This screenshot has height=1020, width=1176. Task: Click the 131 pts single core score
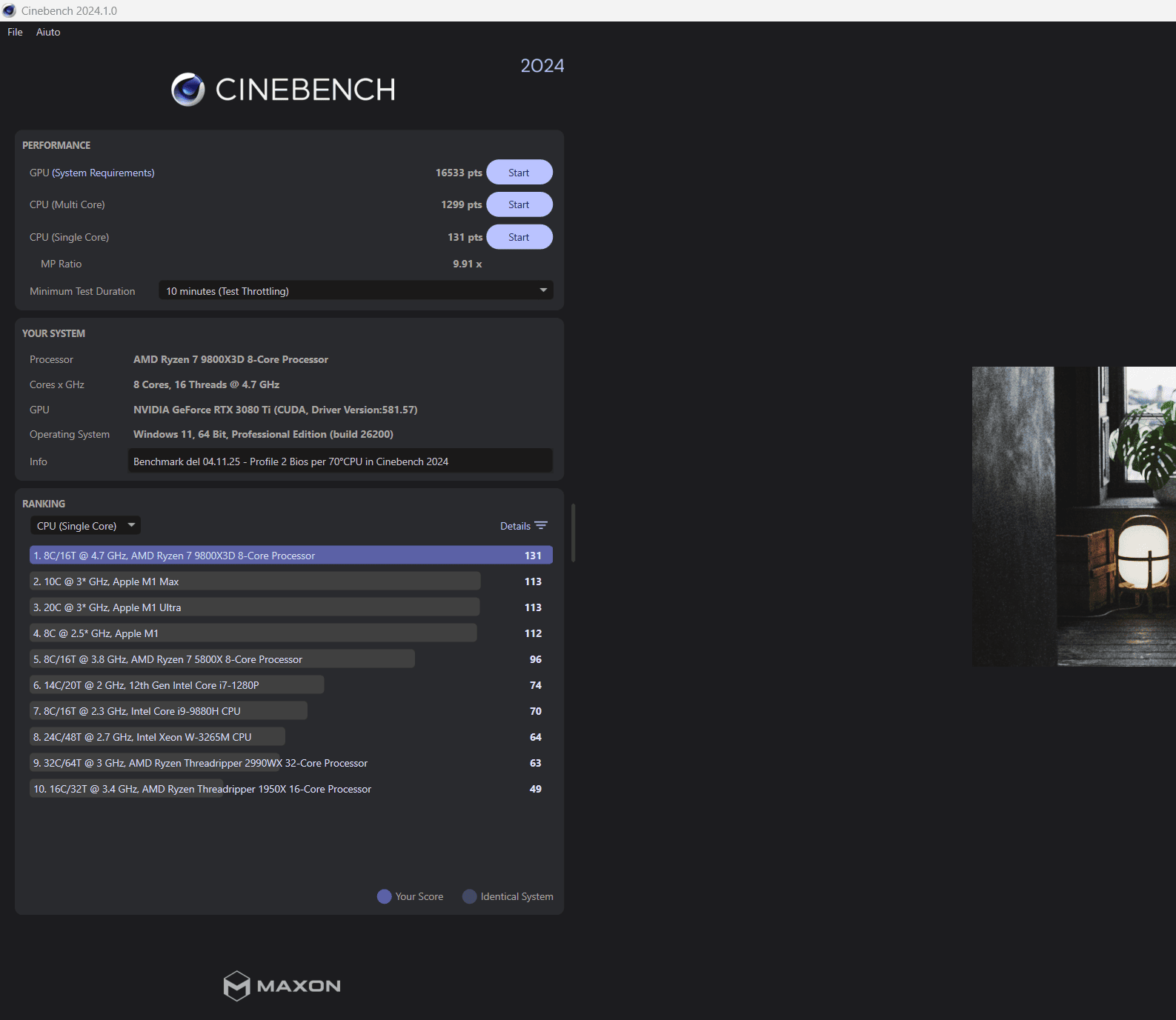[x=465, y=237]
